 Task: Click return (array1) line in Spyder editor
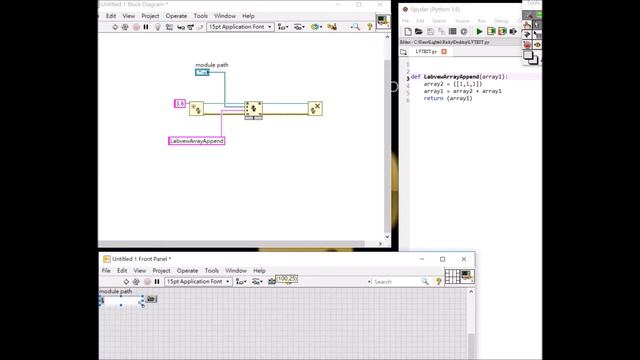point(448,98)
